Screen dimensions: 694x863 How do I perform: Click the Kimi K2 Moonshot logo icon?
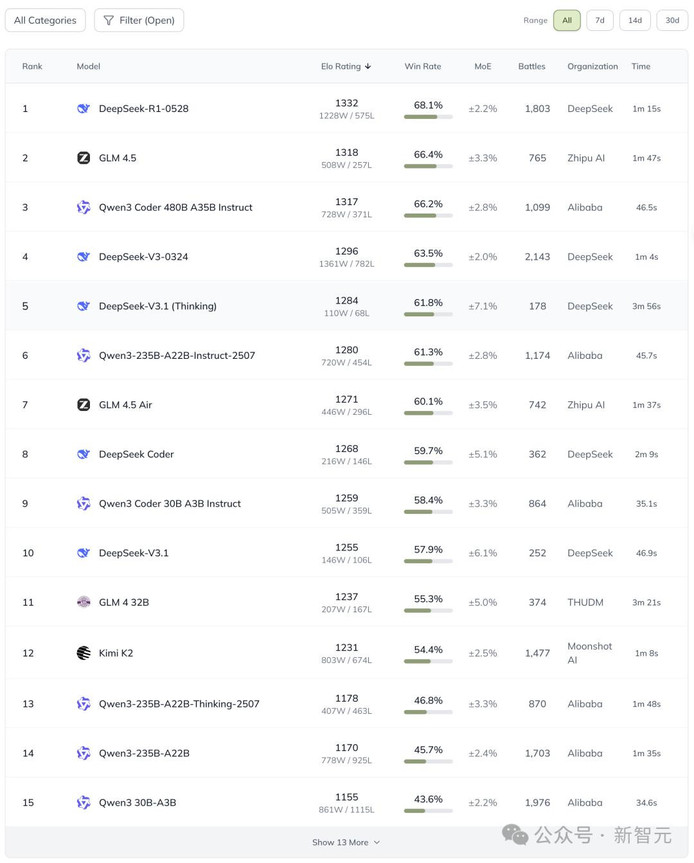click(84, 653)
